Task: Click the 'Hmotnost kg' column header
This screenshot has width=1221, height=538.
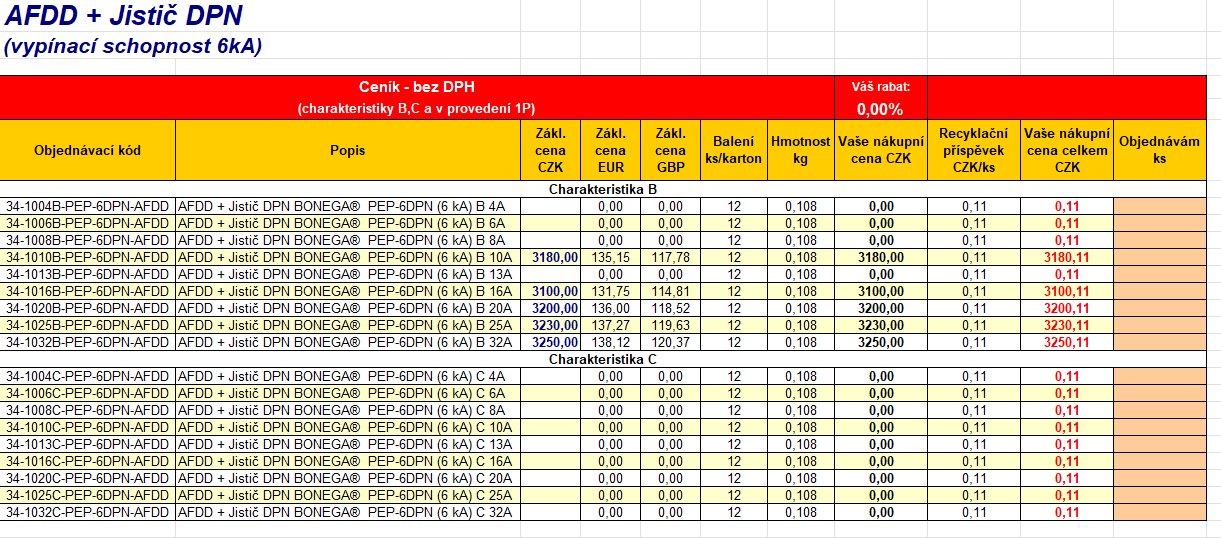Action: coord(801,150)
